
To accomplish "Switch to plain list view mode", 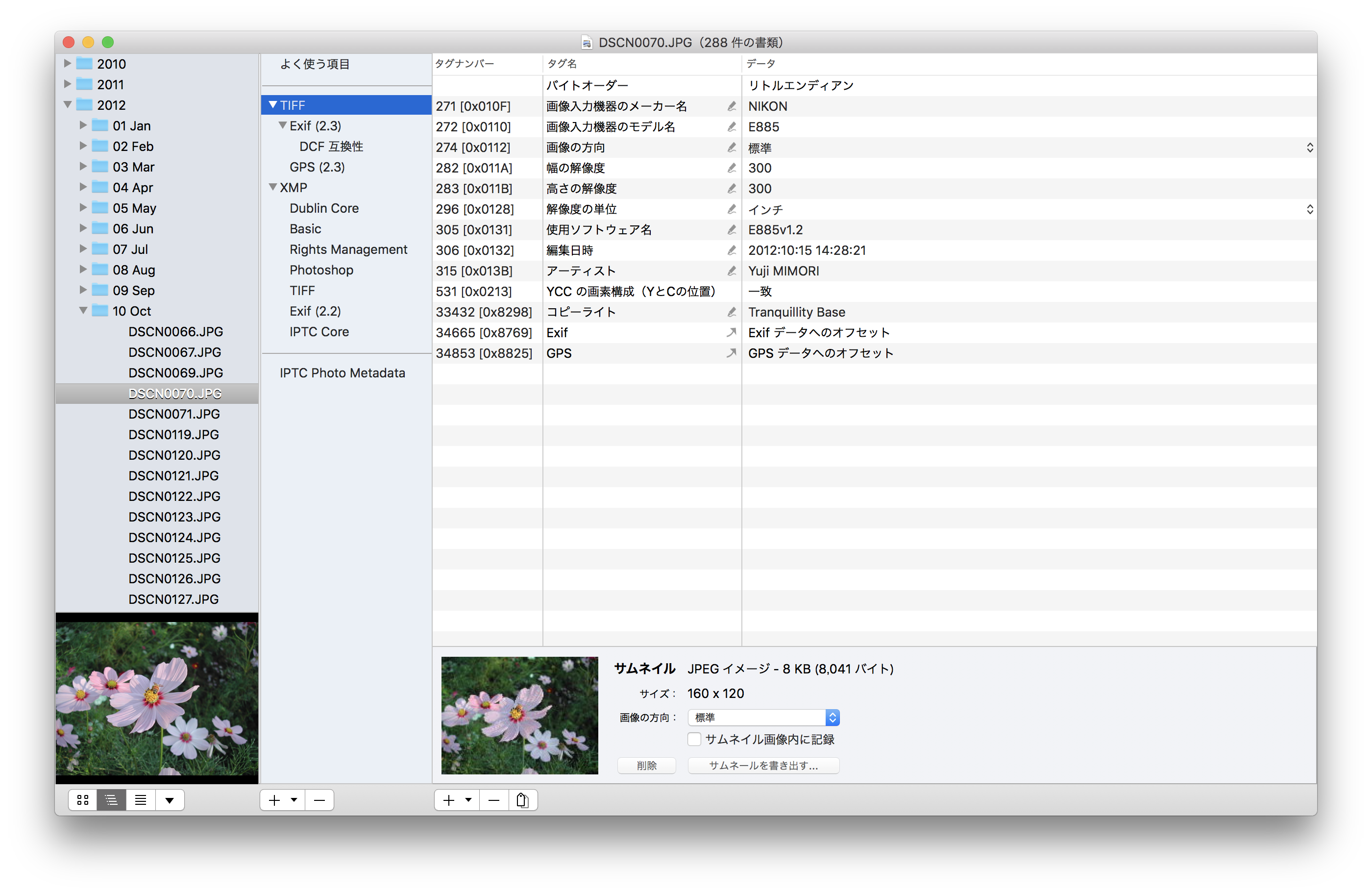I will [x=141, y=800].
